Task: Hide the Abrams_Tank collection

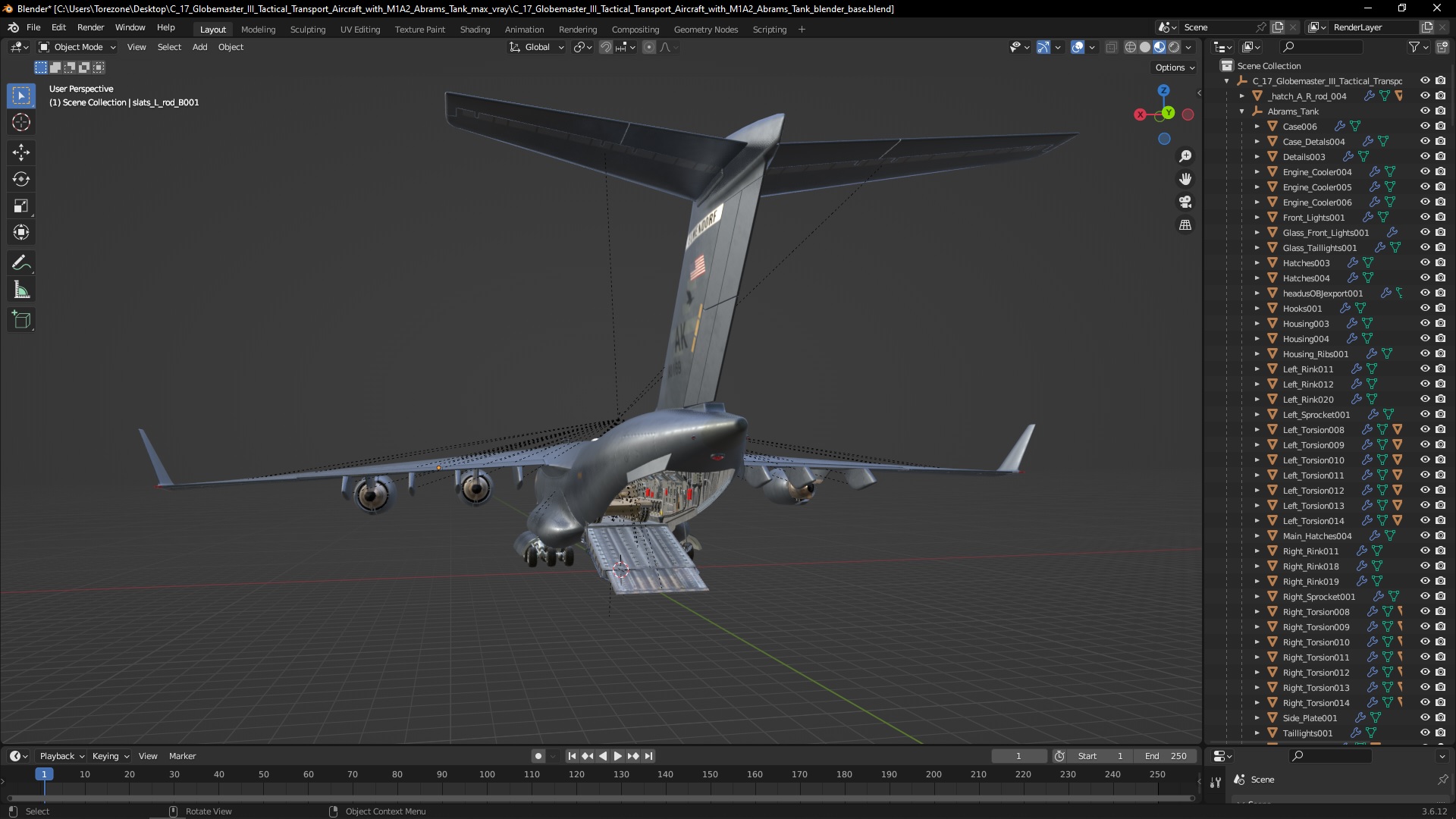Action: [x=1425, y=111]
